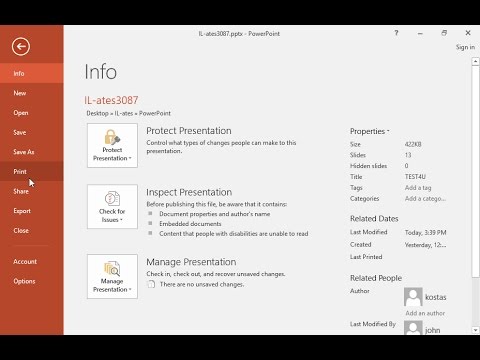Click the Add a category field
This screenshot has width=480, height=360.
(x=425, y=199)
